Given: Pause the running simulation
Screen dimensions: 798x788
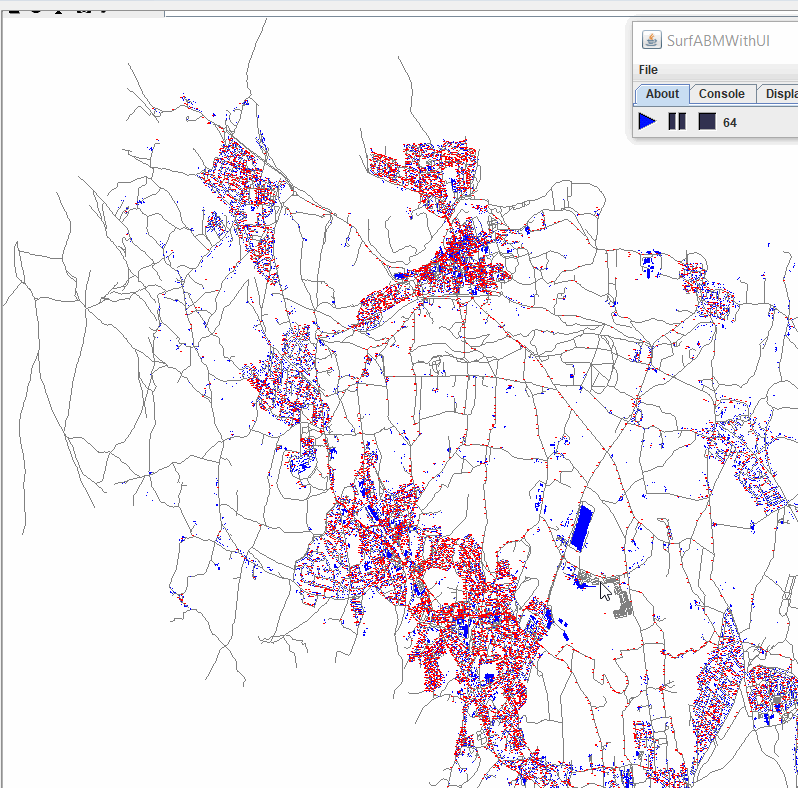Looking at the screenshot, I should pos(677,121).
